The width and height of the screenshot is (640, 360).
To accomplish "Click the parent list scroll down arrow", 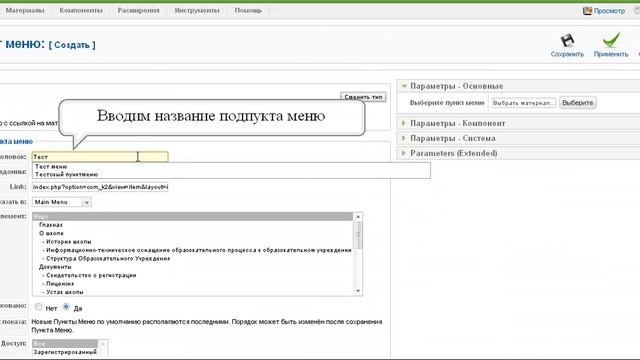I will click(358, 291).
